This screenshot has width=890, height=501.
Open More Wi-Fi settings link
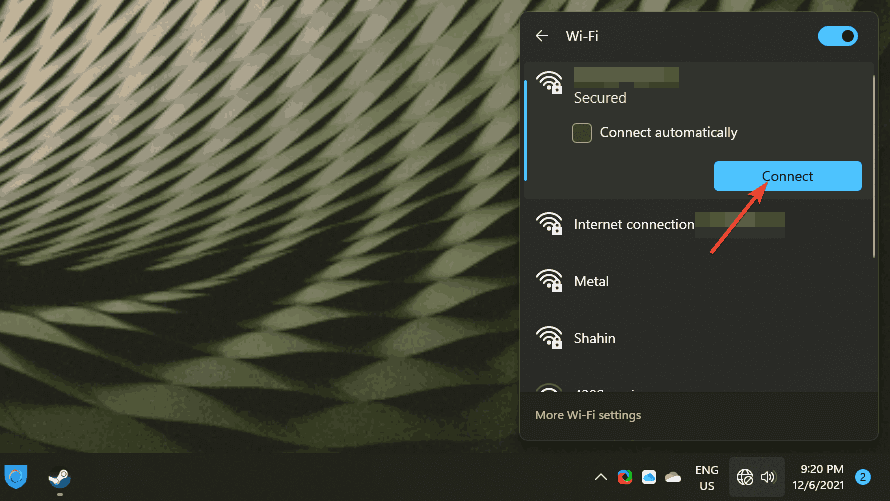coord(588,415)
